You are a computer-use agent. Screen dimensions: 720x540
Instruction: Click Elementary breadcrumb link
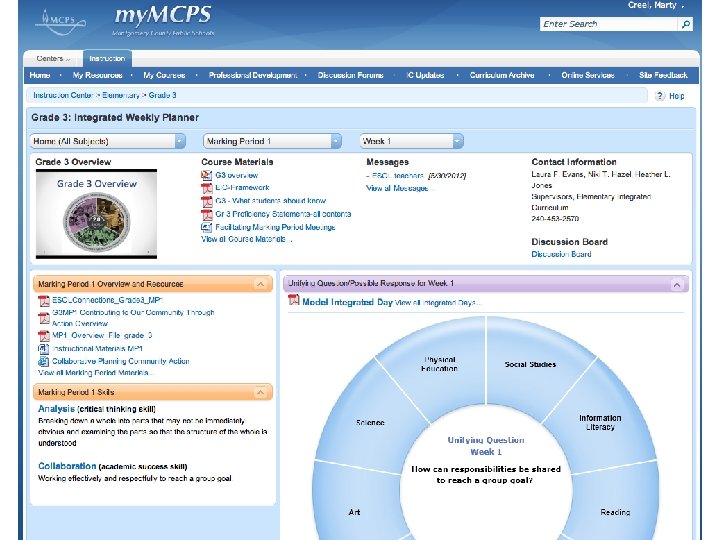coord(121,96)
